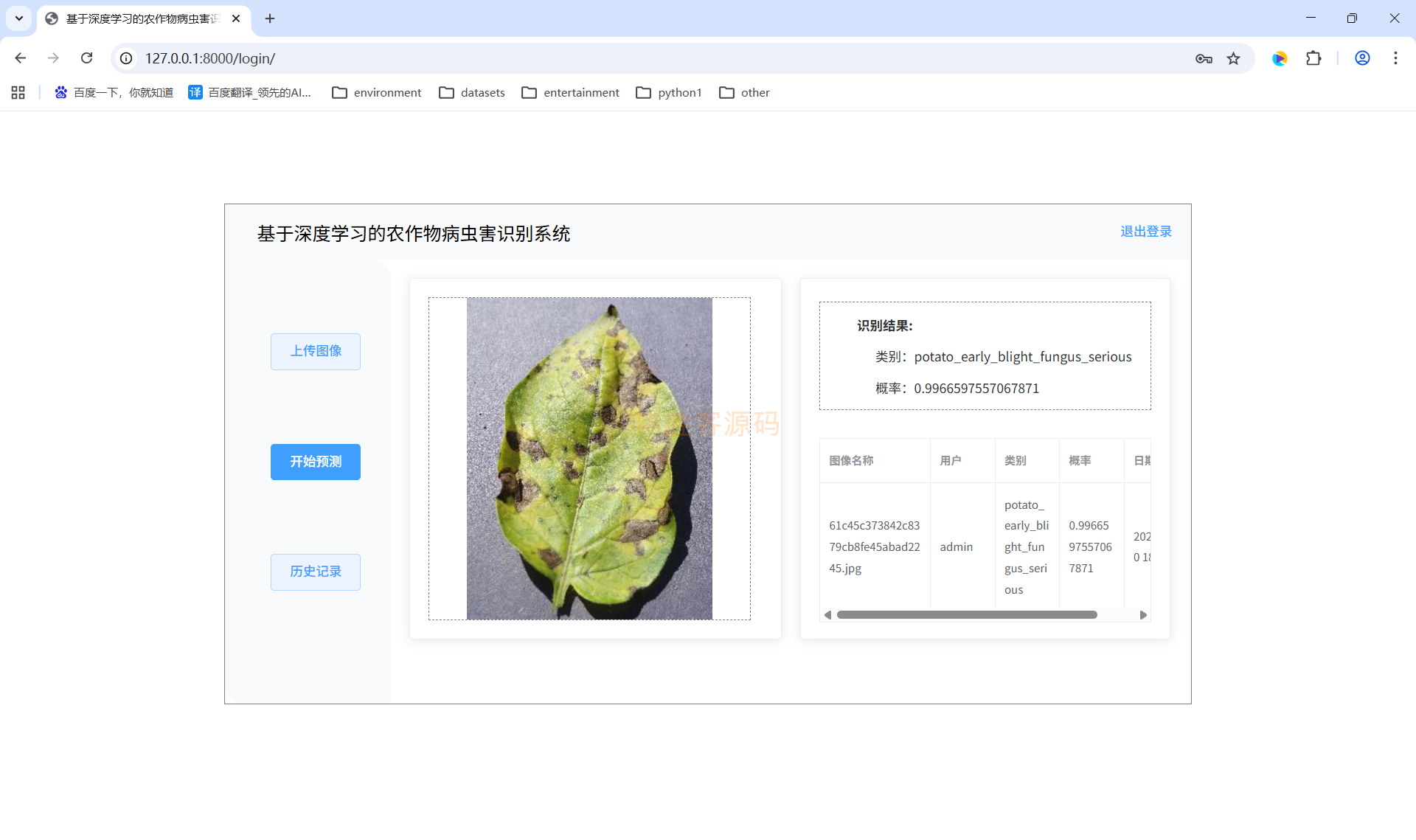Image resolution: width=1416 pixels, height=840 pixels.
Task: Open the 历史记录 history button
Action: click(315, 572)
